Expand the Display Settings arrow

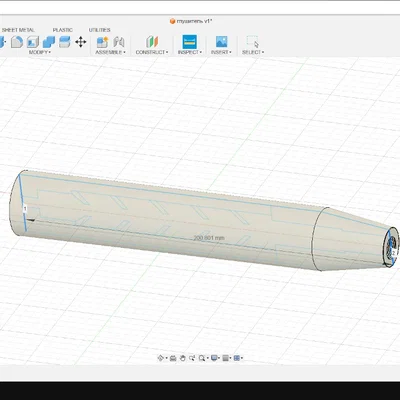219,358
